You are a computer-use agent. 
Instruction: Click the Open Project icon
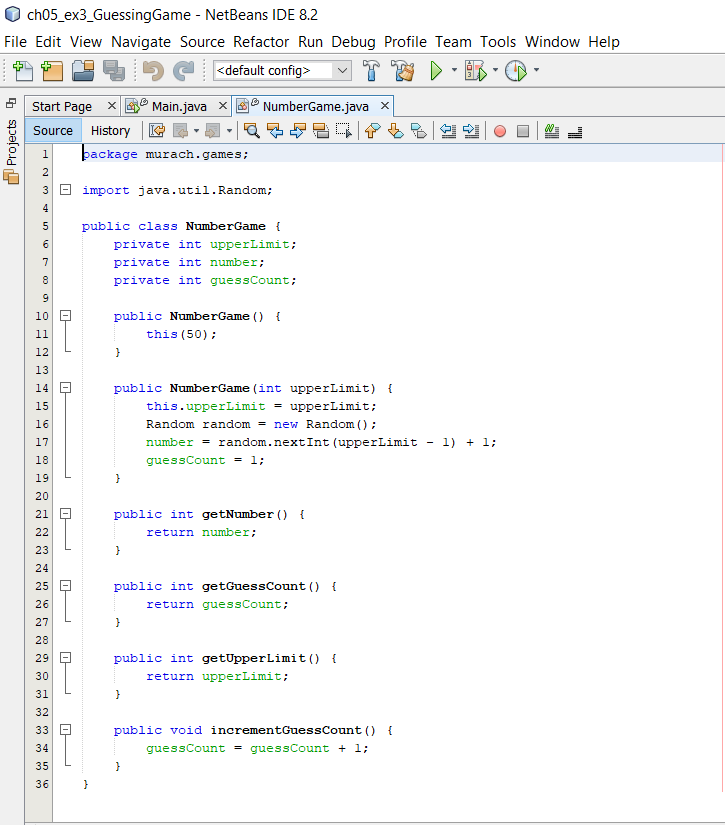pyautogui.click(x=83, y=71)
